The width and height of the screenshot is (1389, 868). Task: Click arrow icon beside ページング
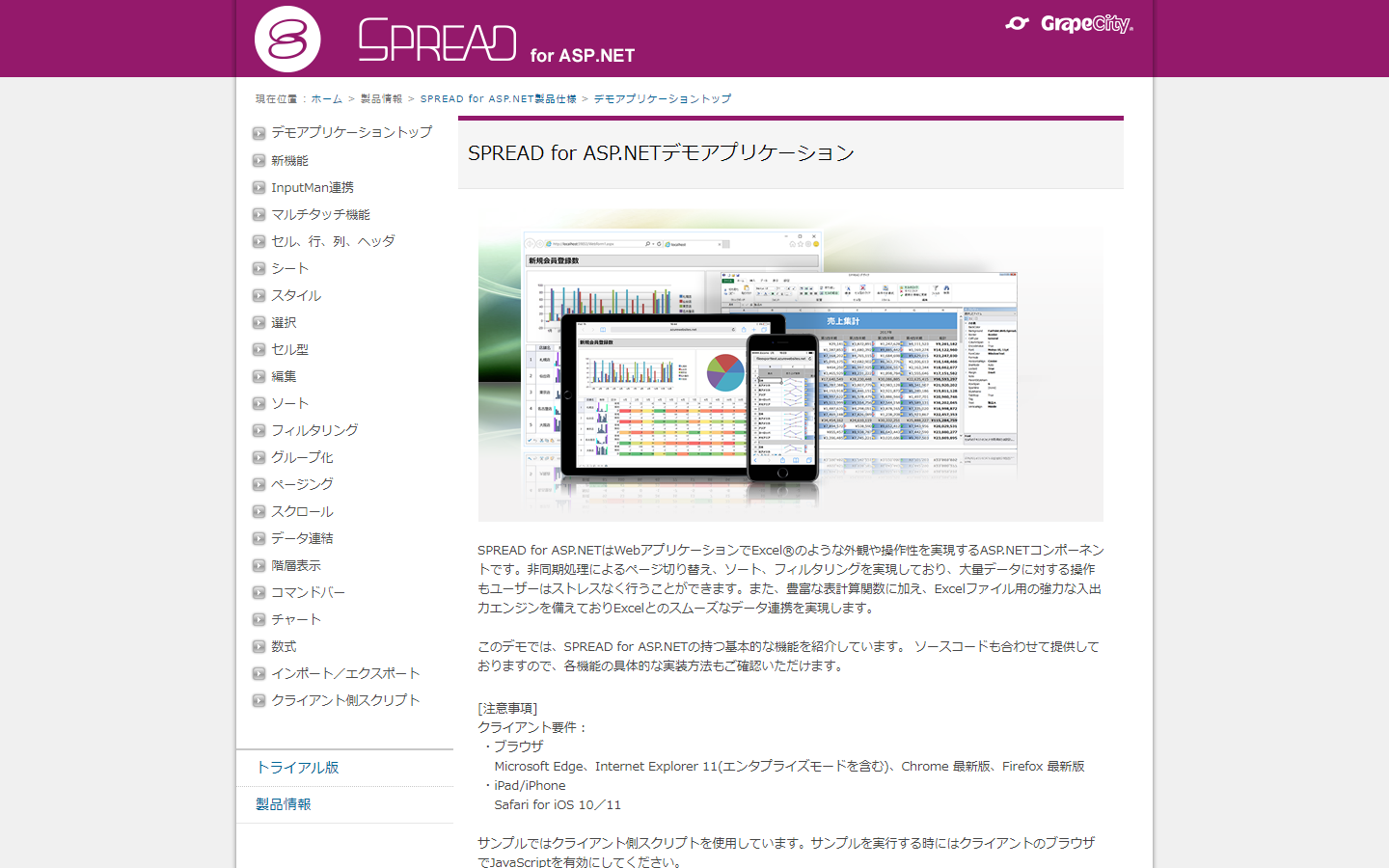tap(259, 484)
